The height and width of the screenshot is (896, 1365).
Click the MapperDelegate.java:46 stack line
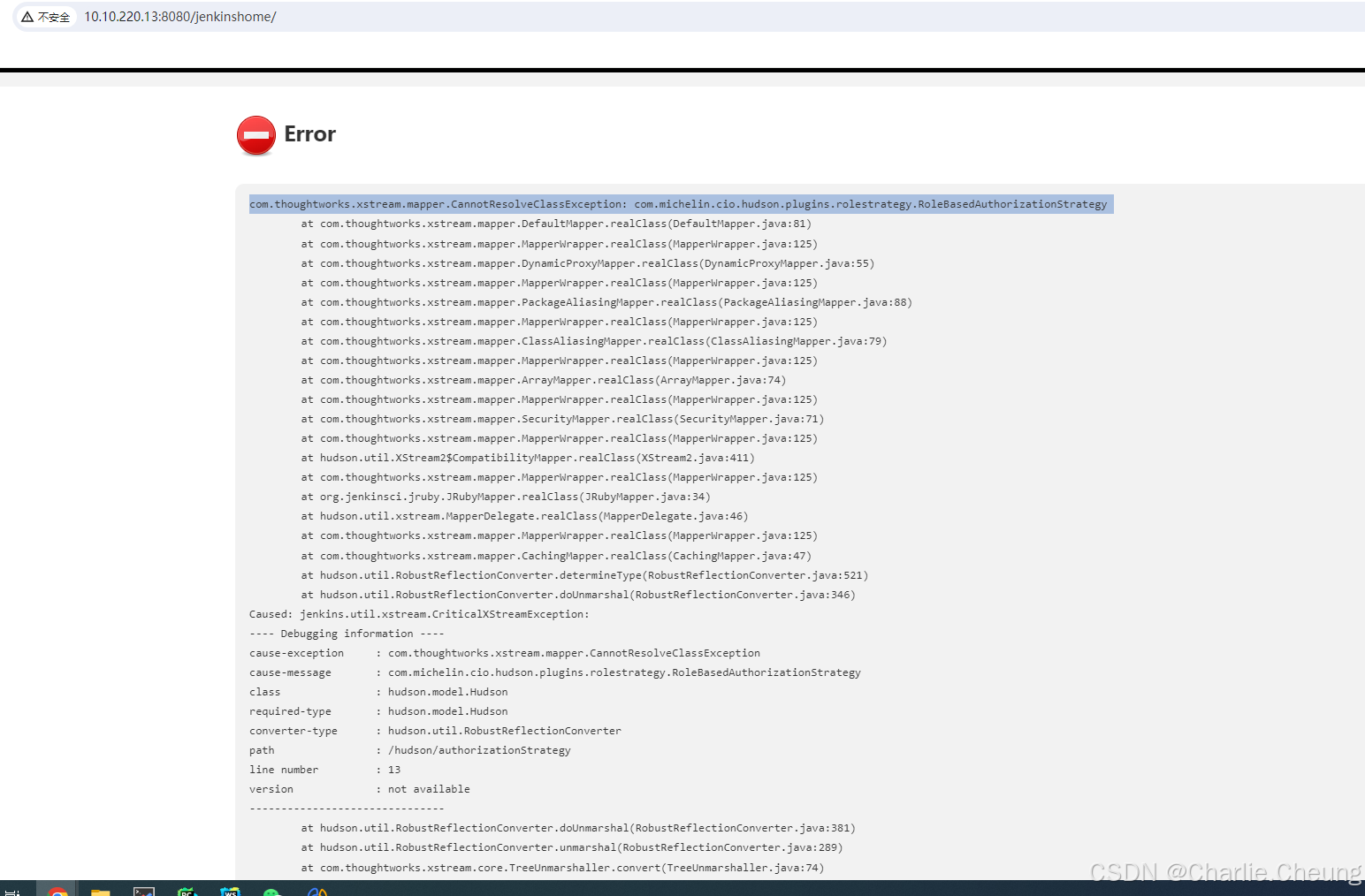524,516
